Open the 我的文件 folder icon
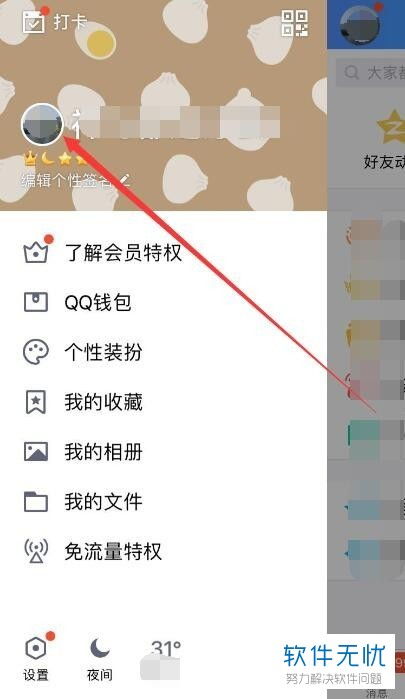This screenshot has height=699, width=405. [x=36, y=502]
